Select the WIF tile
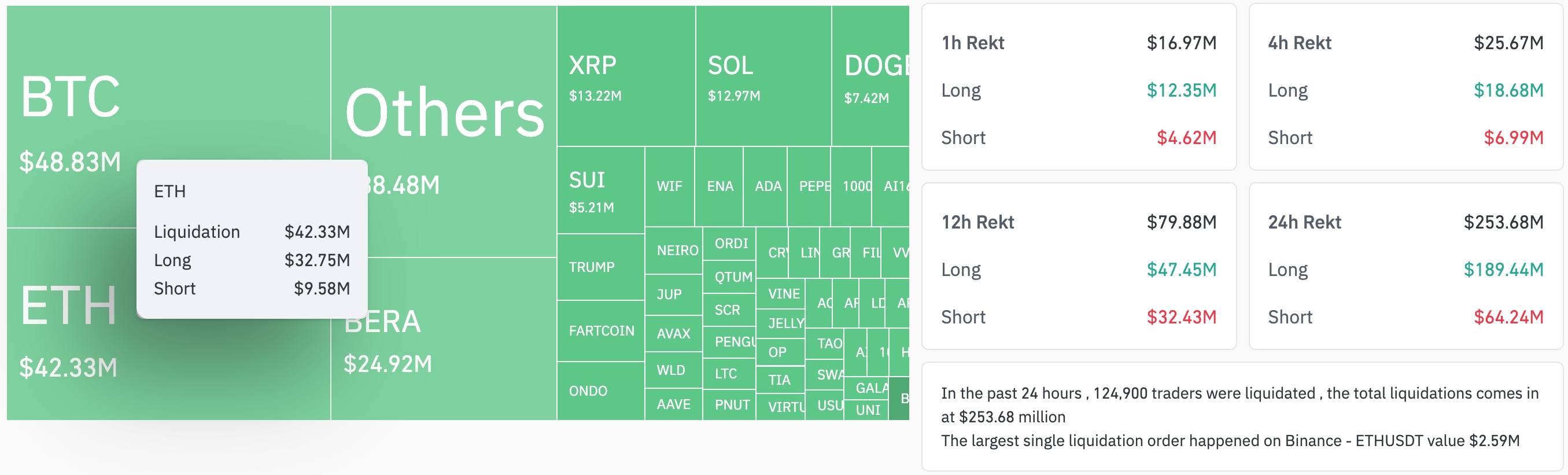 670,186
